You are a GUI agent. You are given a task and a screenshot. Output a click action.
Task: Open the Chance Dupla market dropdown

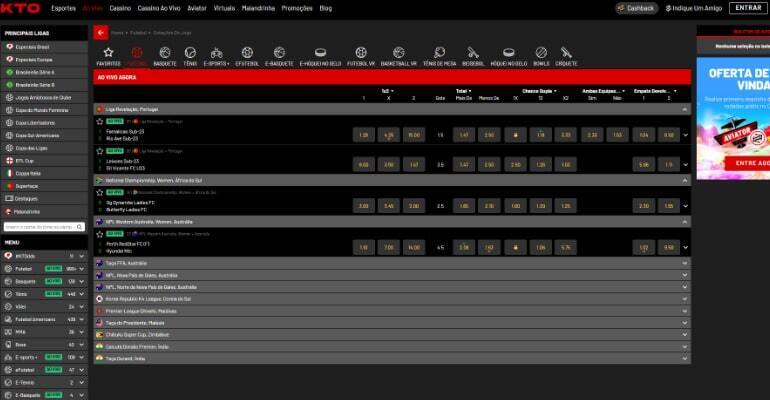tap(539, 91)
